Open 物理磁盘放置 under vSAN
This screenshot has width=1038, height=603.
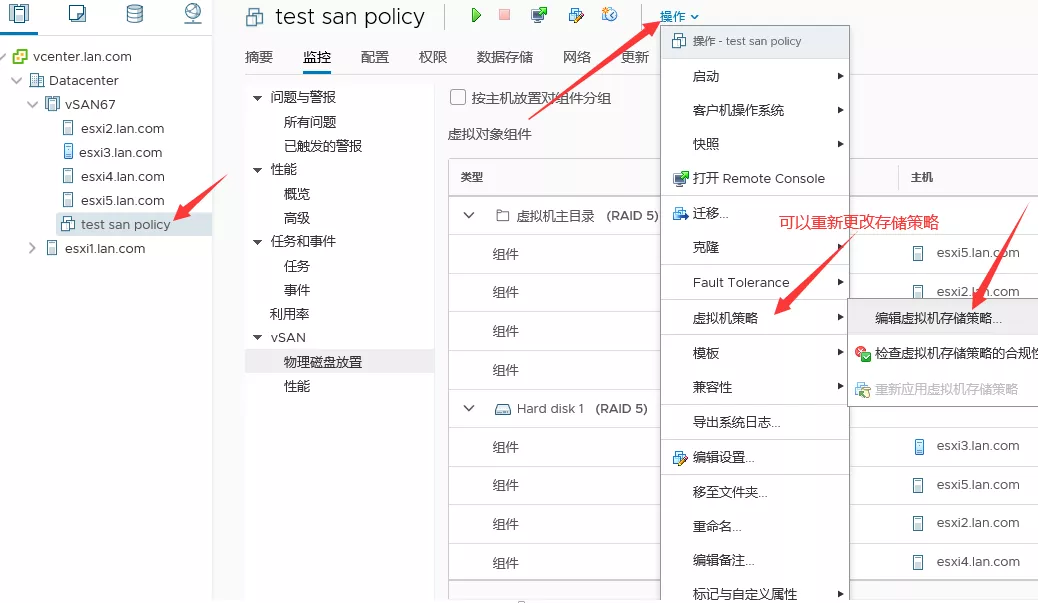[322, 362]
